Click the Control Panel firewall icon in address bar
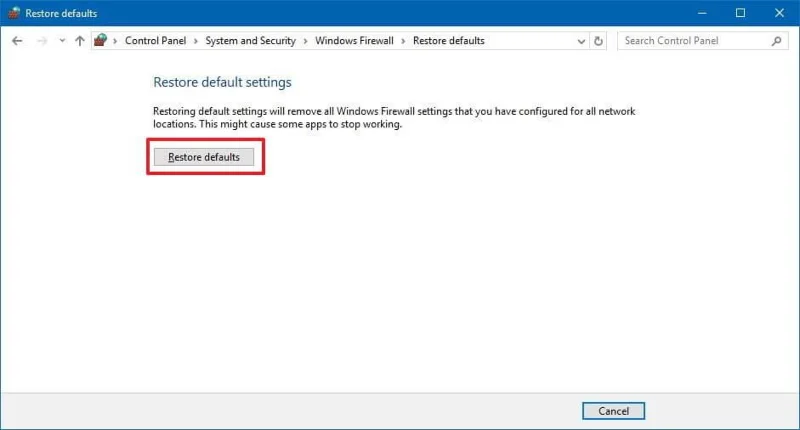 (x=101, y=40)
